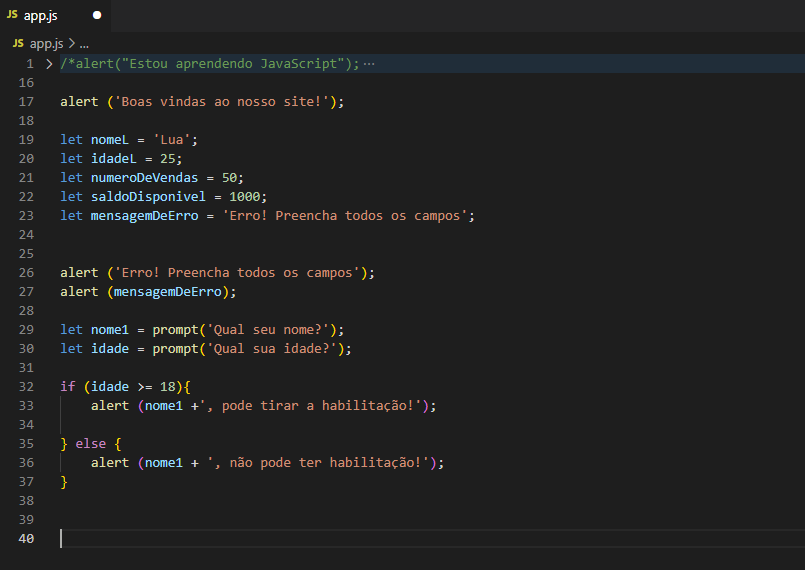The width and height of the screenshot is (805, 570).
Task: Click the folded-region ellipsis after the comment
Action: pyautogui.click(x=369, y=64)
